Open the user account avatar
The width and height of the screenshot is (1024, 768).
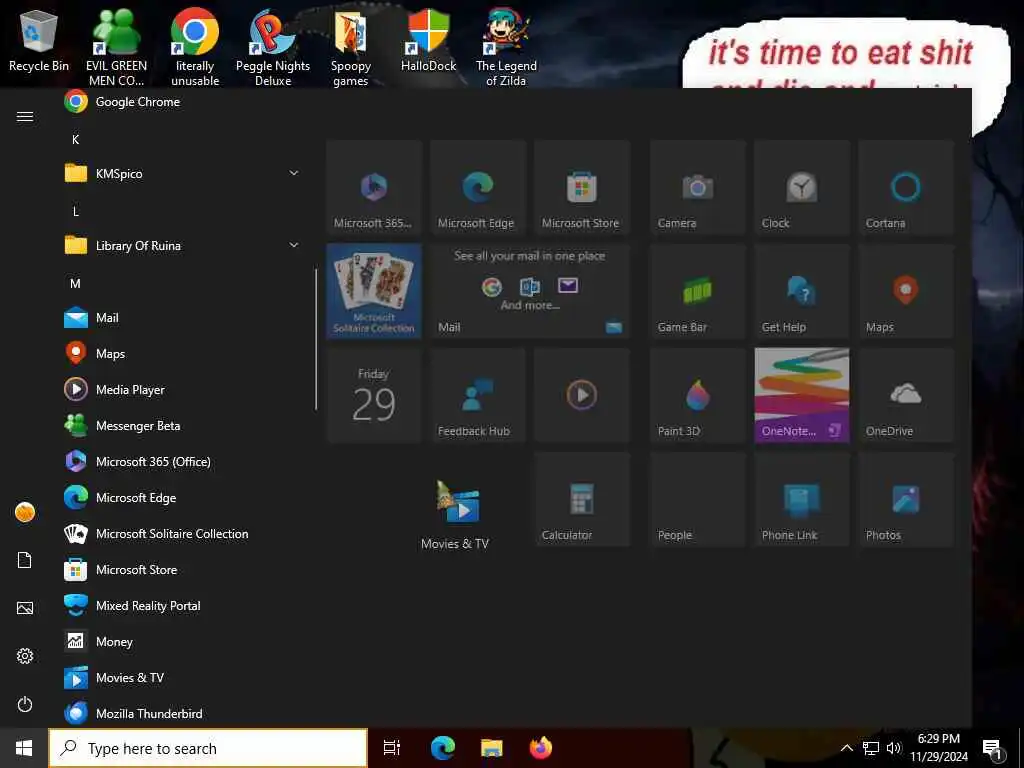[x=25, y=512]
